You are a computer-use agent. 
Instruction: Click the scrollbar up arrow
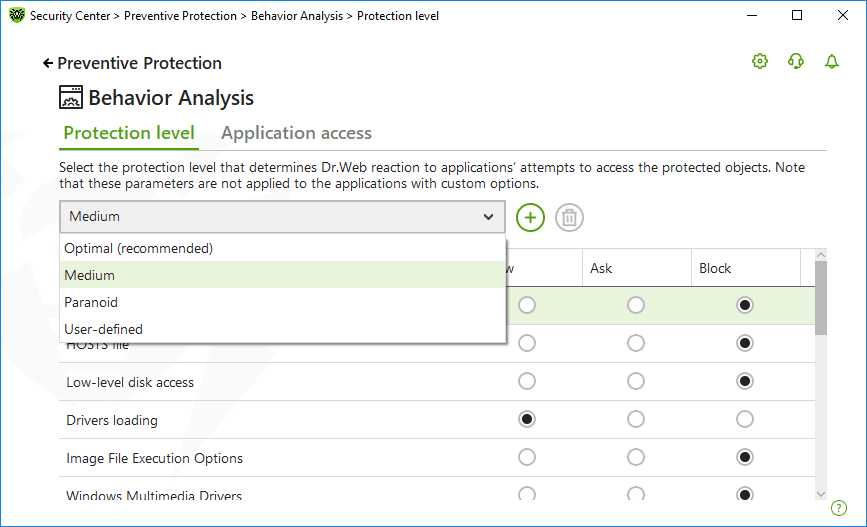pyautogui.click(x=821, y=255)
